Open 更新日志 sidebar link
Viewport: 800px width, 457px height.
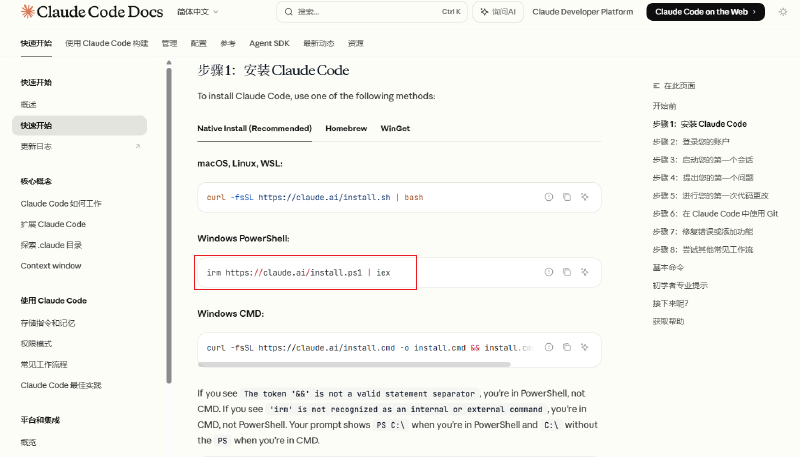click(36, 146)
